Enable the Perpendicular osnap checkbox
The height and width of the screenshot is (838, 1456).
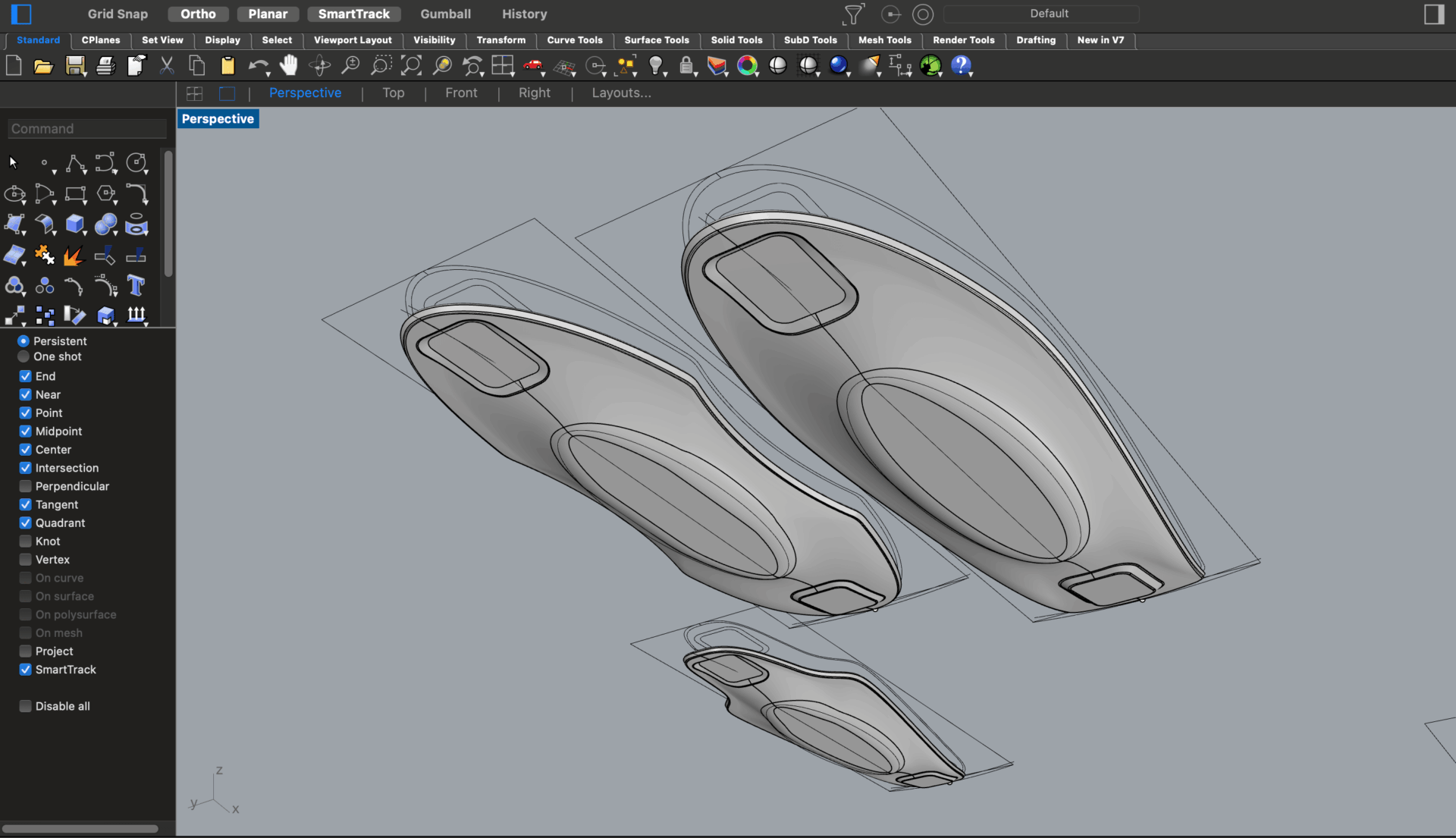26,486
